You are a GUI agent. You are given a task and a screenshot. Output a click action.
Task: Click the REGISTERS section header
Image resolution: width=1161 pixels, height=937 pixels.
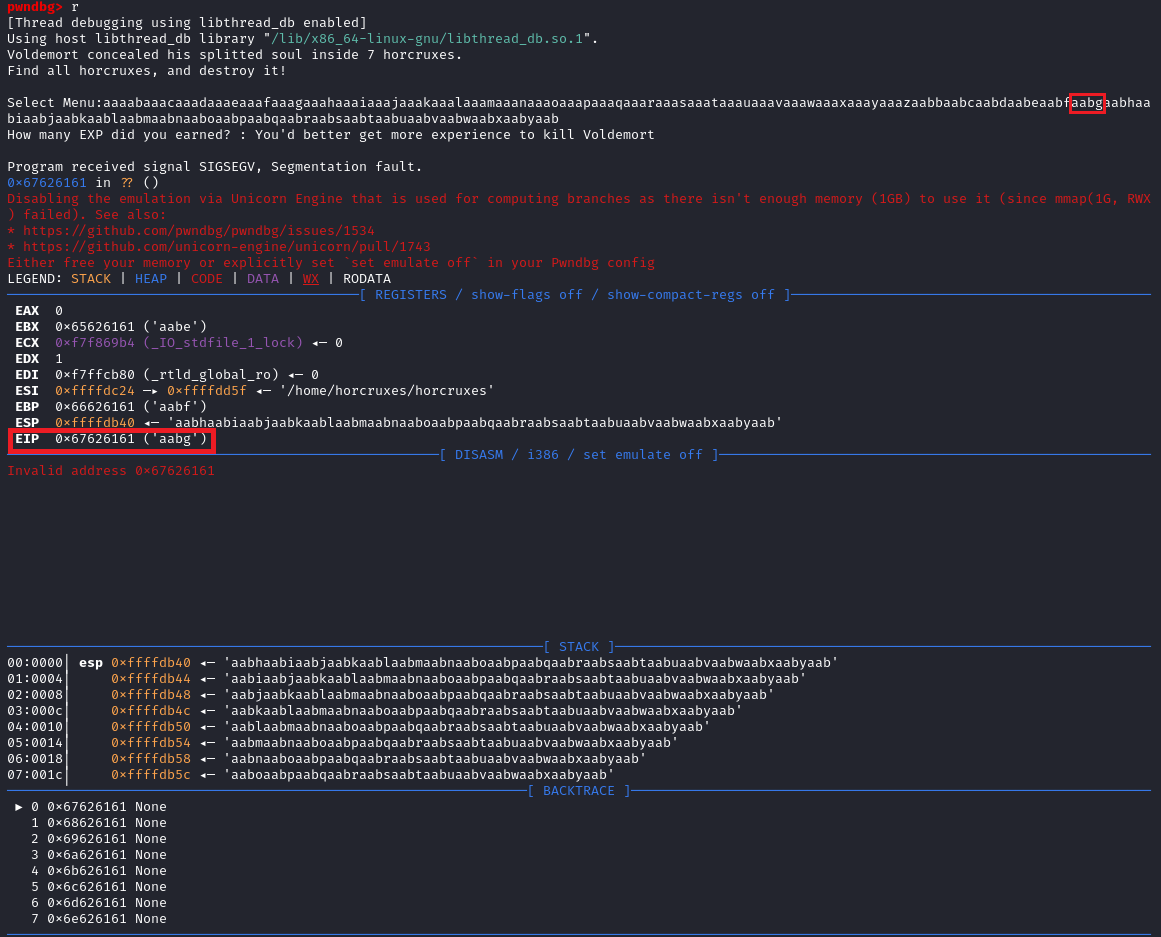click(x=575, y=295)
